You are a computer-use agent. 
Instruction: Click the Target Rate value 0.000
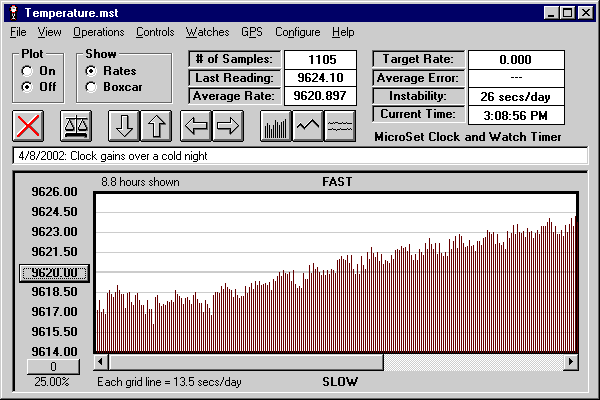coord(516,60)
